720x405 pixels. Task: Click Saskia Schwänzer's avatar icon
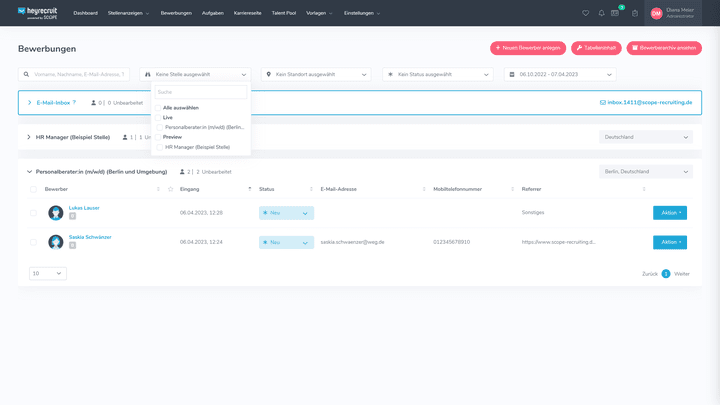tap(56, 242)
